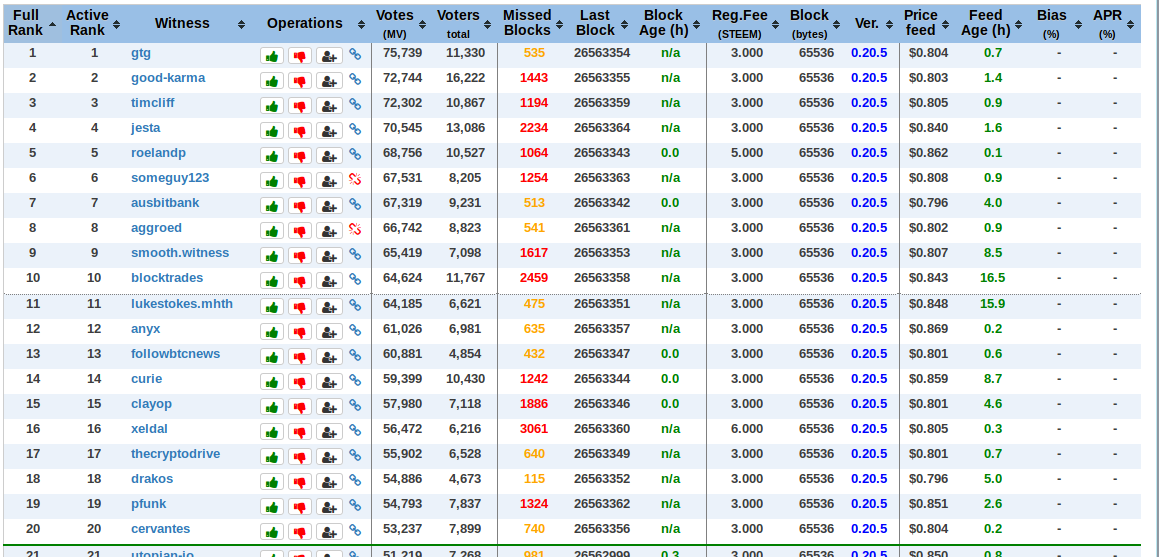This screenshot has height=557, width=1159.
Task: Sort by Last Block column
Action: click(x=599, y=23)
